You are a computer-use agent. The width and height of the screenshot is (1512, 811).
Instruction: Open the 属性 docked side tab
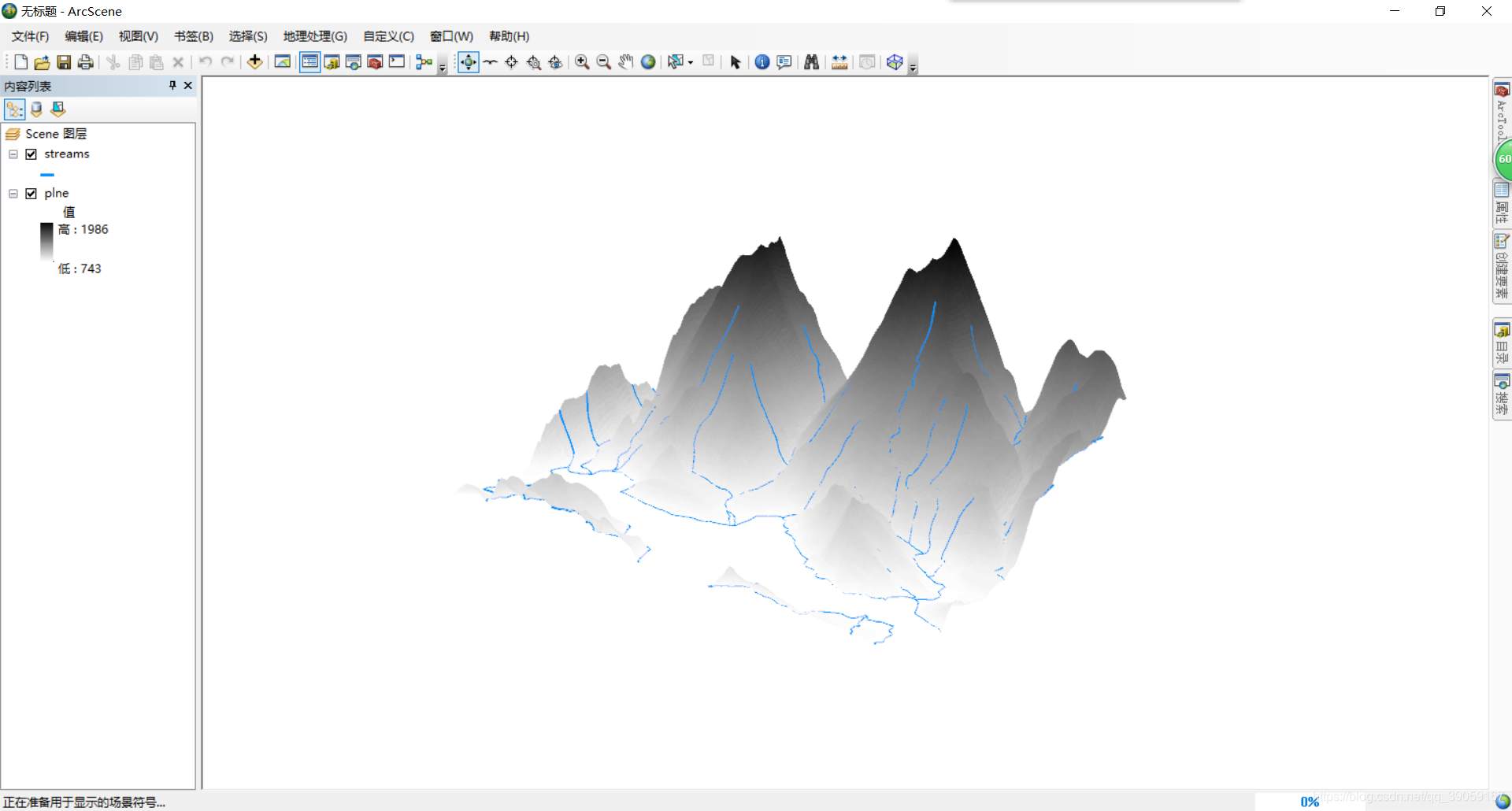1502,203
